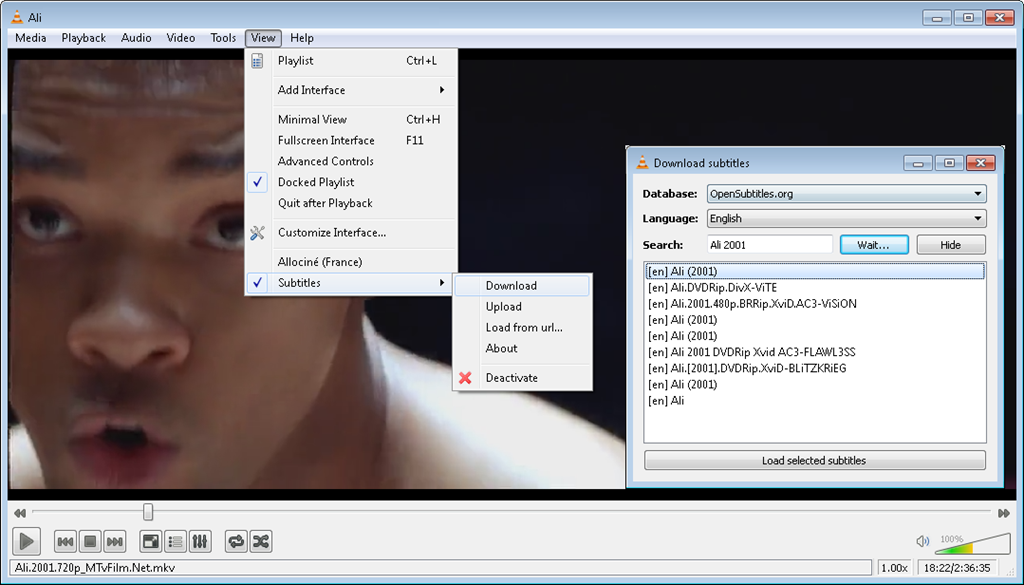Image resolution: width=1024 pixels, height=585 pixels.
Task: Open the Help menu
Action: pyautogui.click(x=302, y=38)
